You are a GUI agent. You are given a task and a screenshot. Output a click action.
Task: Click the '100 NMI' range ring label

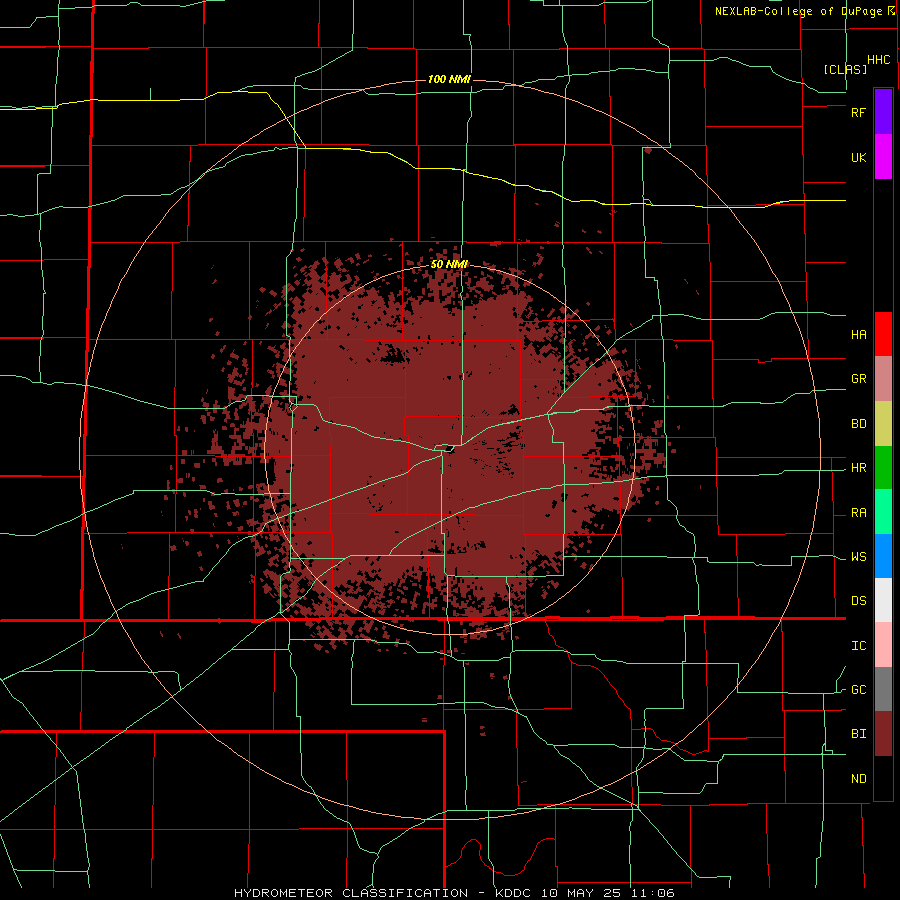click(449, 79)
